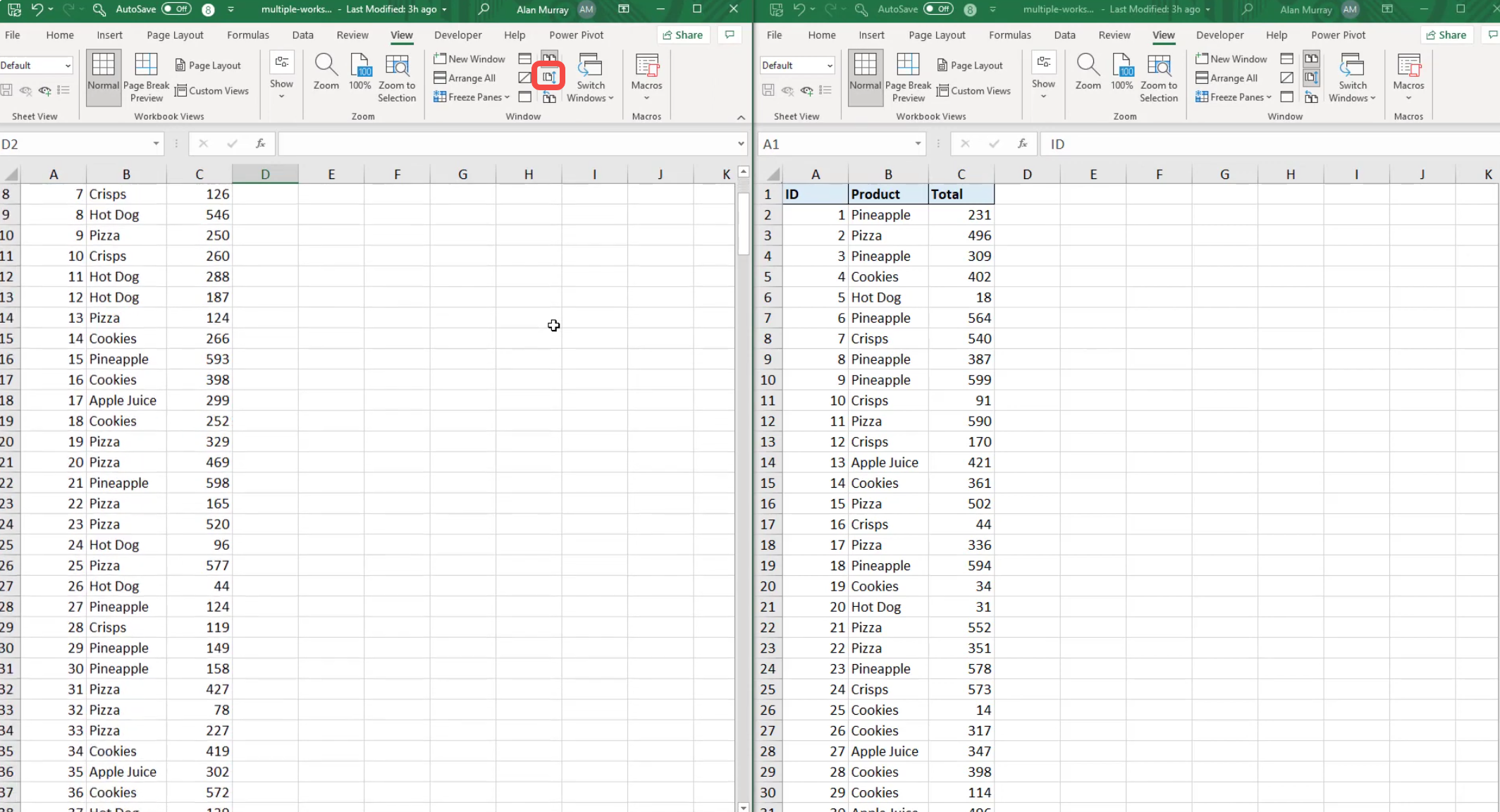Open the Zoom dialog in right window
This screenshot has height=812, width=1500.
coord(1088,72)
